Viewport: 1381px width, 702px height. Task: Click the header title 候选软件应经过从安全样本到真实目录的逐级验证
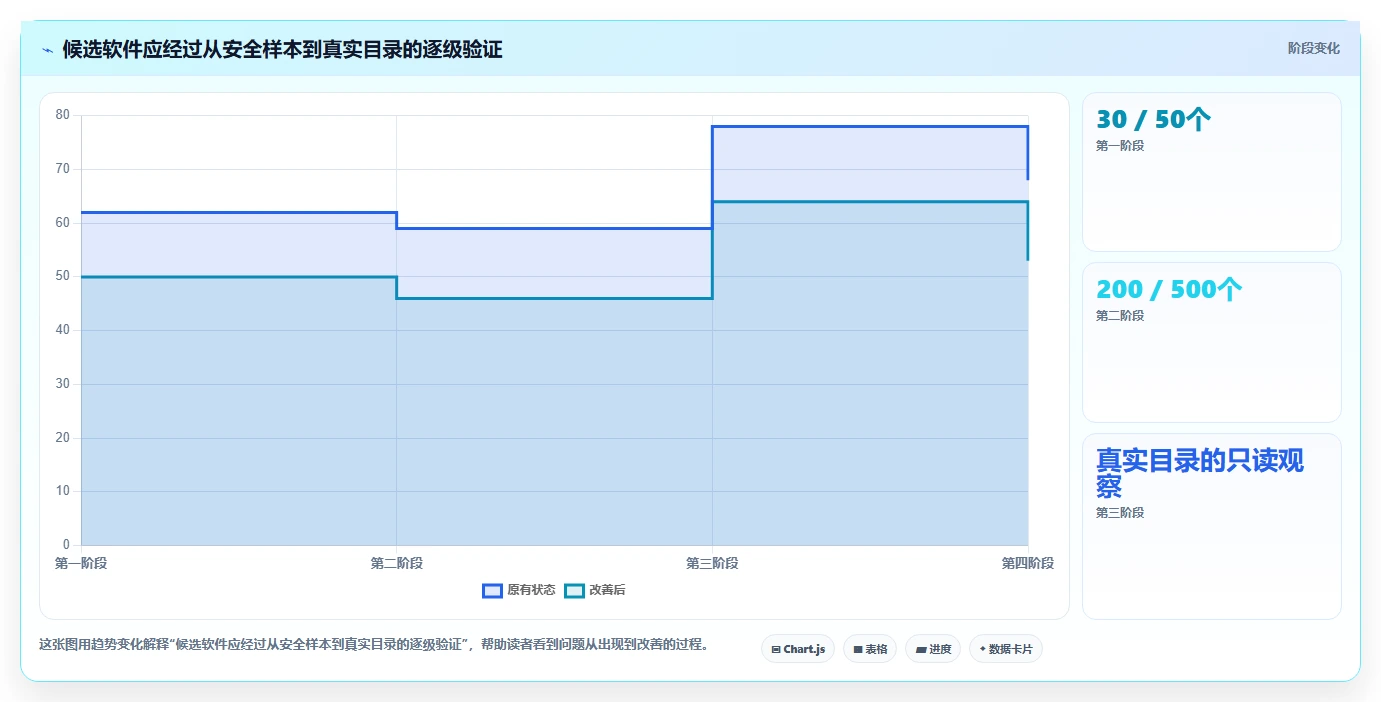pos(282,49)
